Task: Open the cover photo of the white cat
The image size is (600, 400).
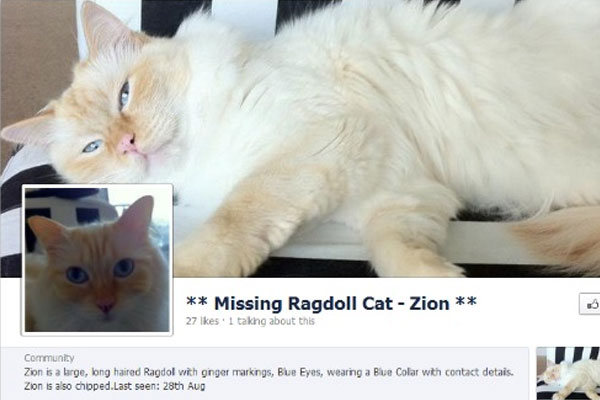Action: 300,139
